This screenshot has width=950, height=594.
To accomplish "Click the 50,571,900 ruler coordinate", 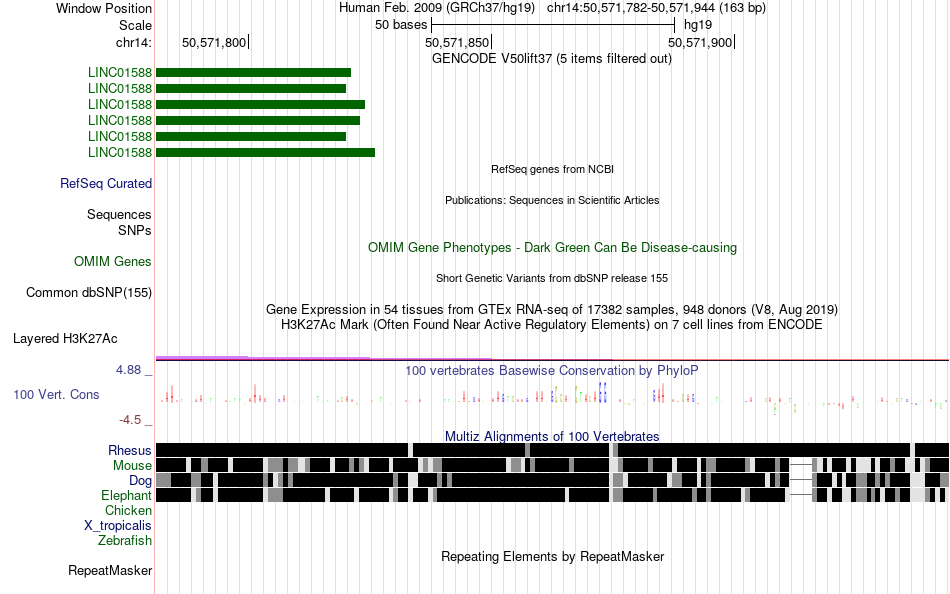I will tap(700, 42).
